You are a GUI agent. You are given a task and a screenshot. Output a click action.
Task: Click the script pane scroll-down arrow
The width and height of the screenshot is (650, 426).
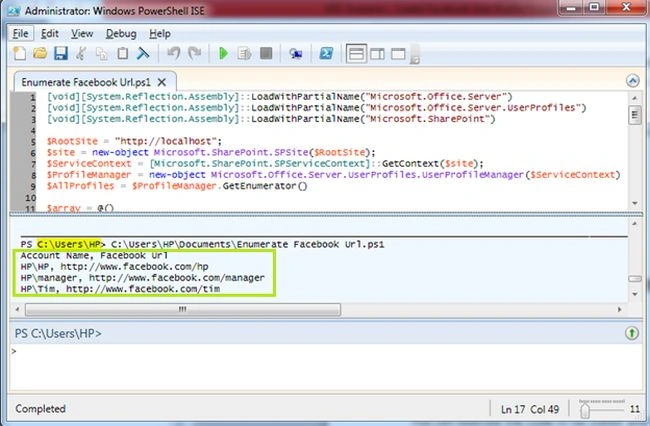(x=634, y=203)
